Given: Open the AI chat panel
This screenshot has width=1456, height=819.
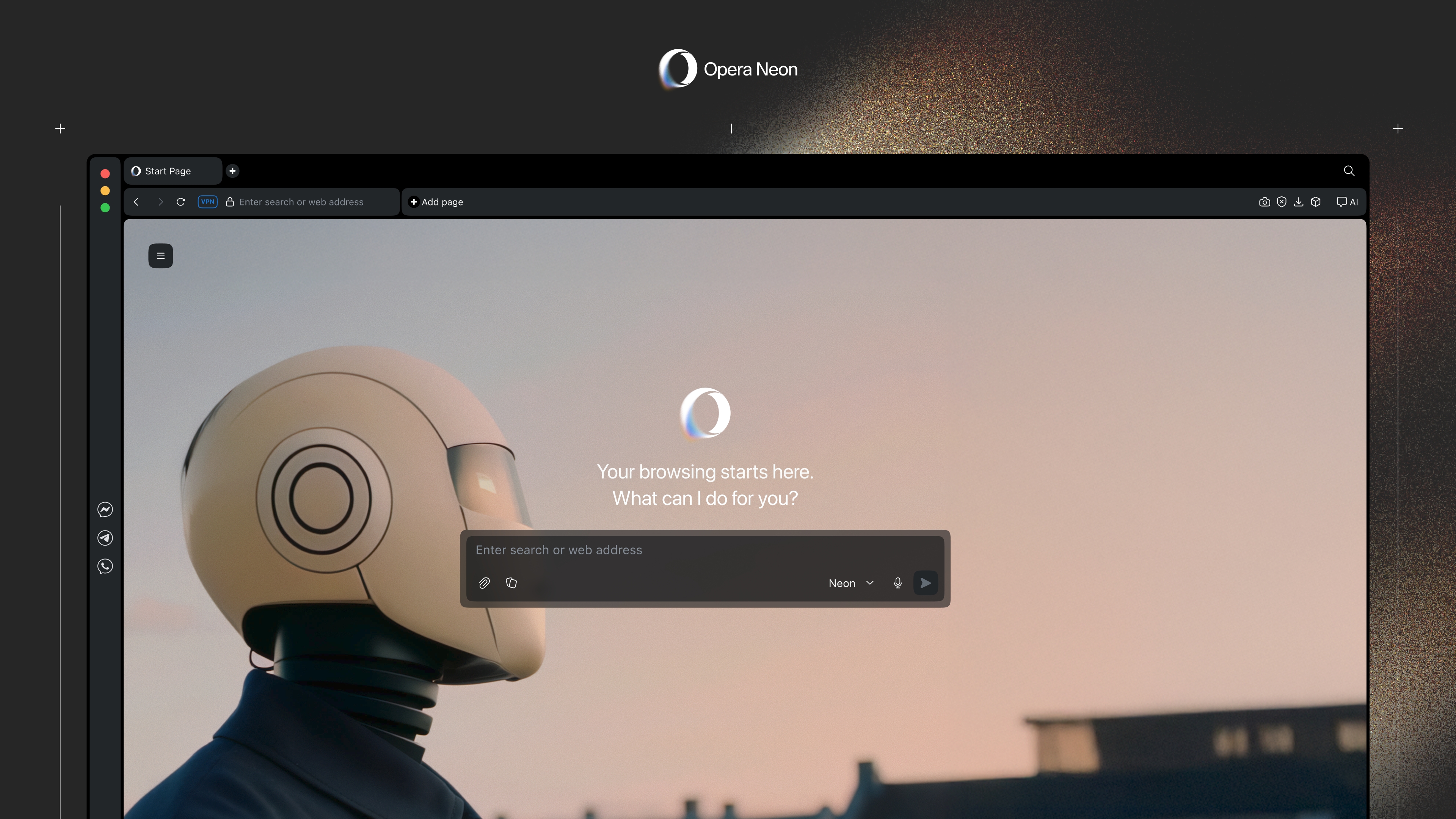Looking at the screenshot, I should coord(1347,202).
